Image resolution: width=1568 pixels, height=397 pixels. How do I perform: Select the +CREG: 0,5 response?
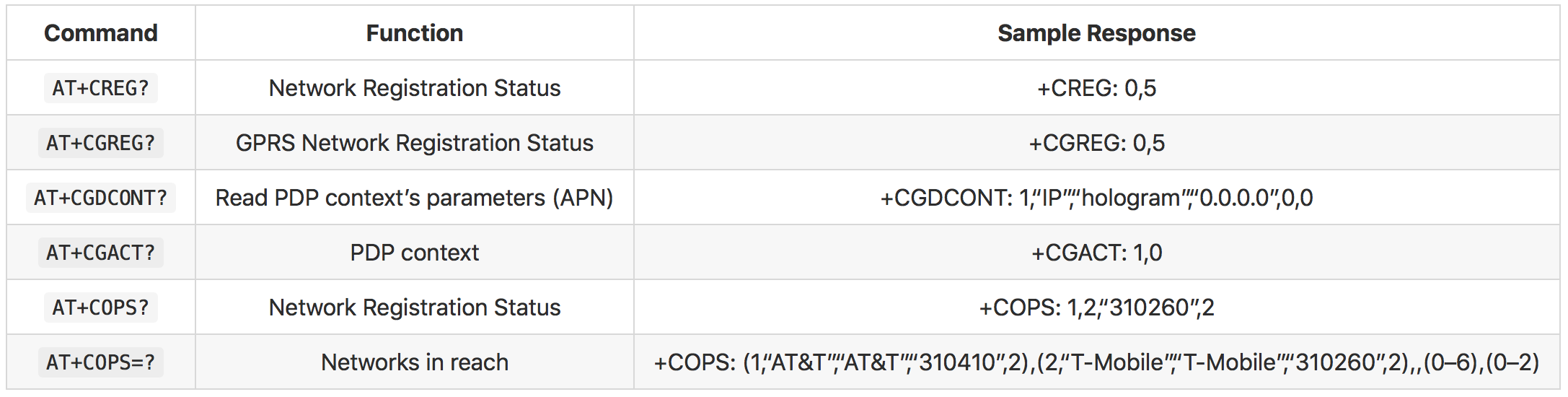(1096, 88)
